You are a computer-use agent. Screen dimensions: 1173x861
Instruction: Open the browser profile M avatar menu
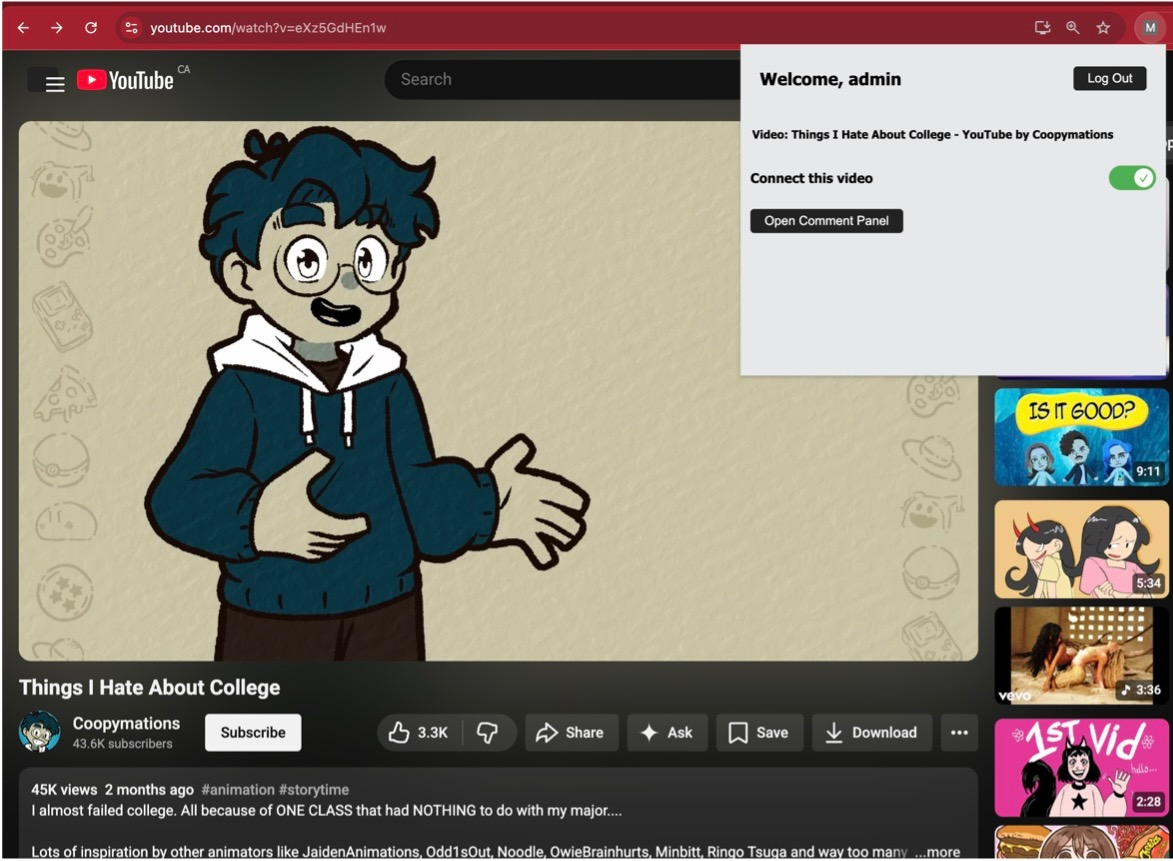point(1150,28)
